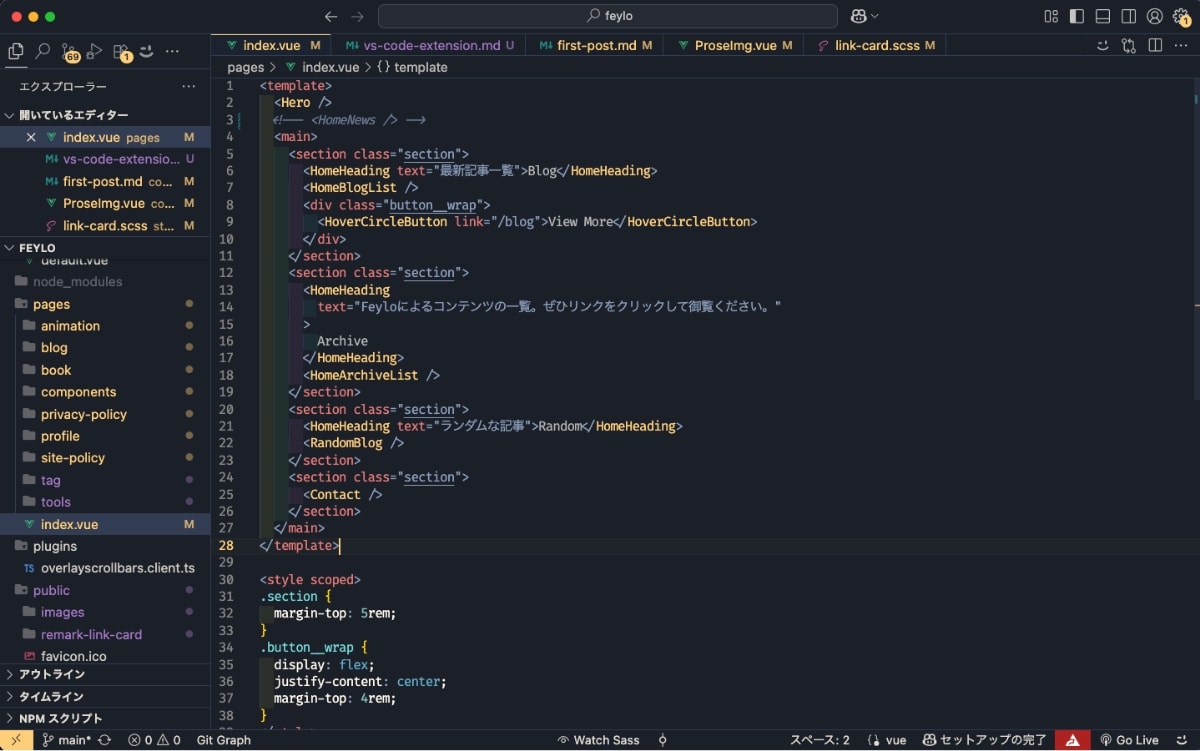Select the index.vue editor tab
This screenshot has width=1200, height=751.
271,45
